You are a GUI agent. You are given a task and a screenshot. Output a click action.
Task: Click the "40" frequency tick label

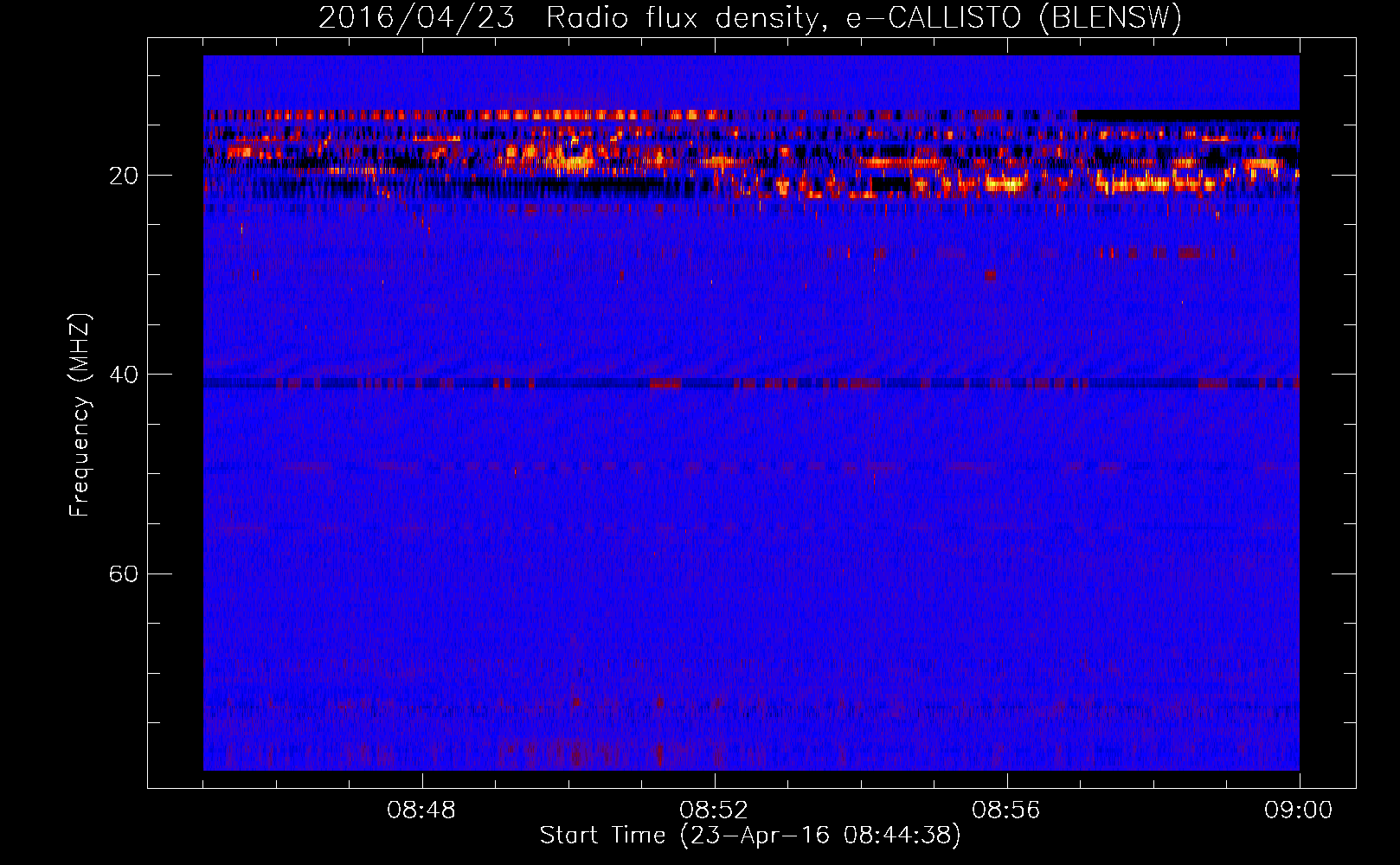124,375
